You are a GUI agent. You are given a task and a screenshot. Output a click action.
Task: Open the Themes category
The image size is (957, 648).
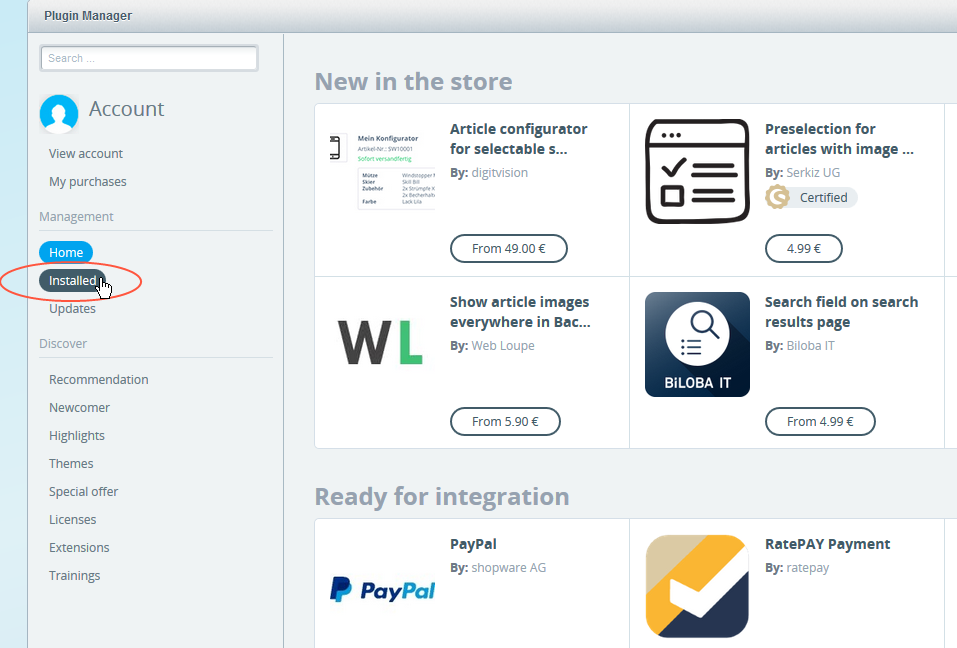71,463
